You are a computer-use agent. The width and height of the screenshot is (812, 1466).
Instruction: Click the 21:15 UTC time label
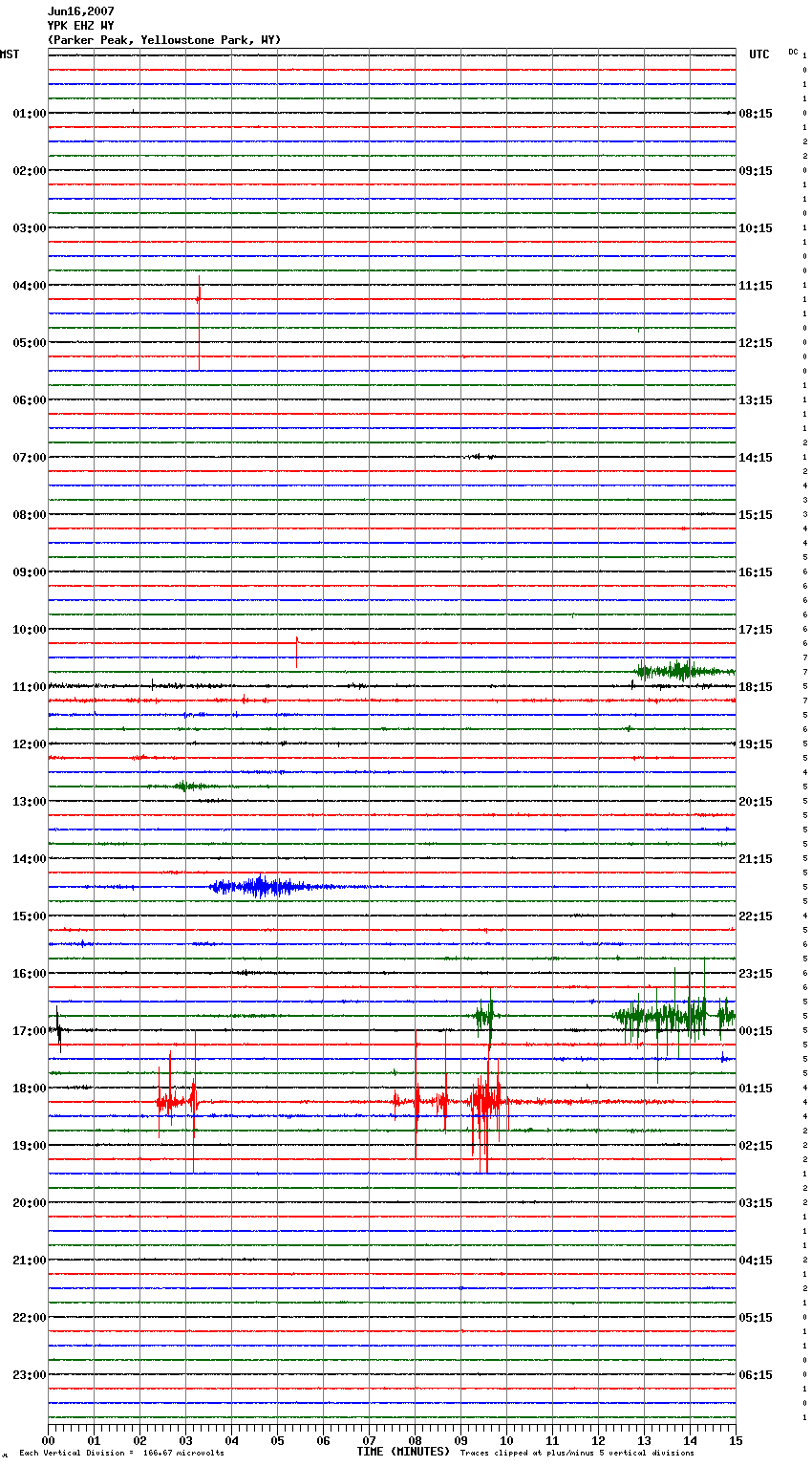(756, 859)
